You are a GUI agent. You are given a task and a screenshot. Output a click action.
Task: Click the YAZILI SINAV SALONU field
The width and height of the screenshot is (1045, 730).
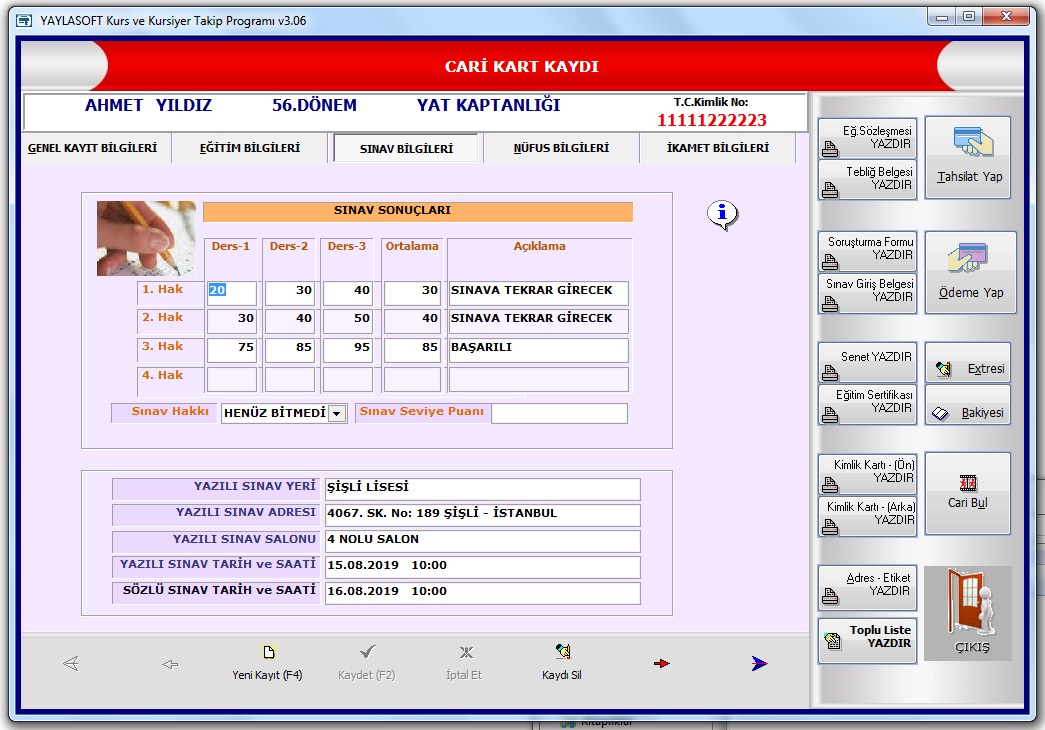pyautogui.click(x=483, y=540)
